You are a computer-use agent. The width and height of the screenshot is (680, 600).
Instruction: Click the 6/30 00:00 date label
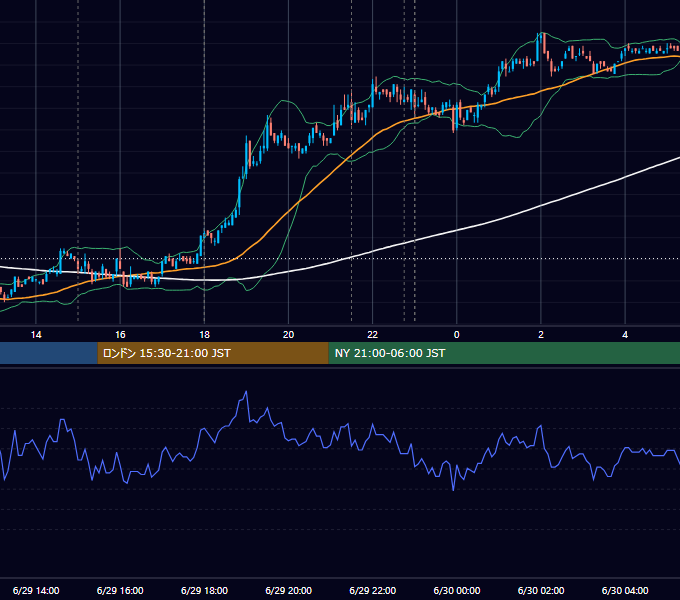(457, 590)
